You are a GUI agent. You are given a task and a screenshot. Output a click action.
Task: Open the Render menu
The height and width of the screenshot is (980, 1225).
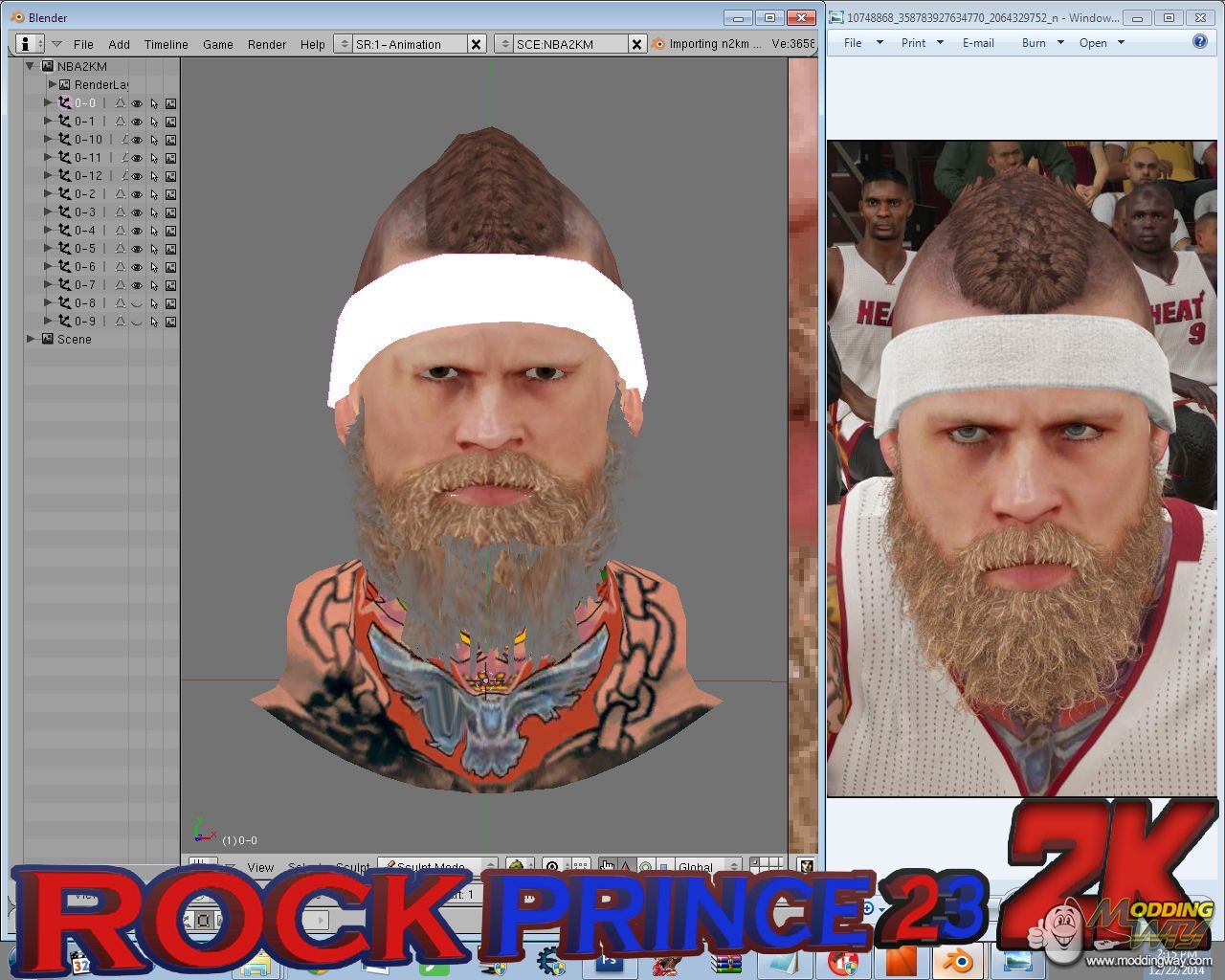click(266, 44)
